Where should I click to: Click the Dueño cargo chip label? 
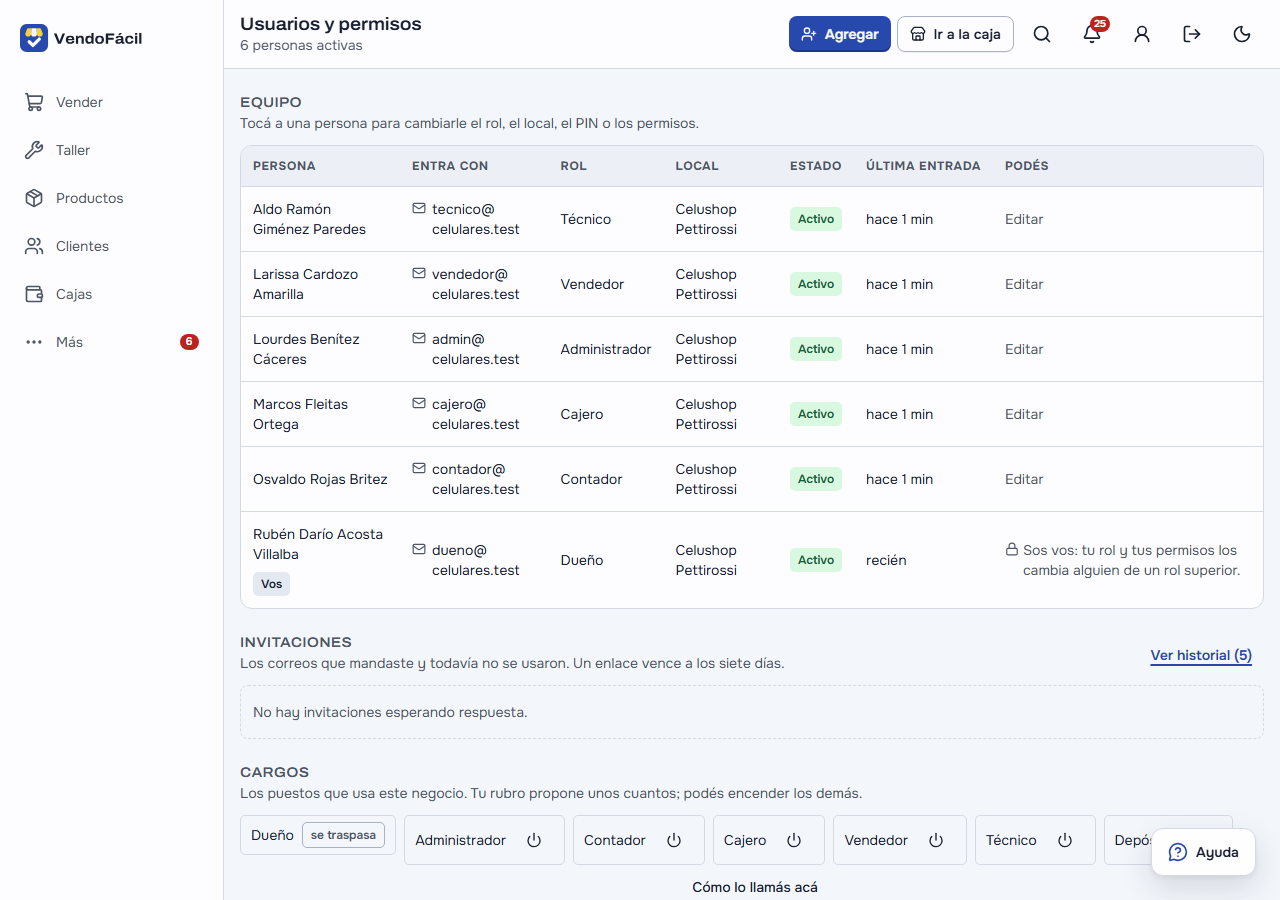[272, 835]
